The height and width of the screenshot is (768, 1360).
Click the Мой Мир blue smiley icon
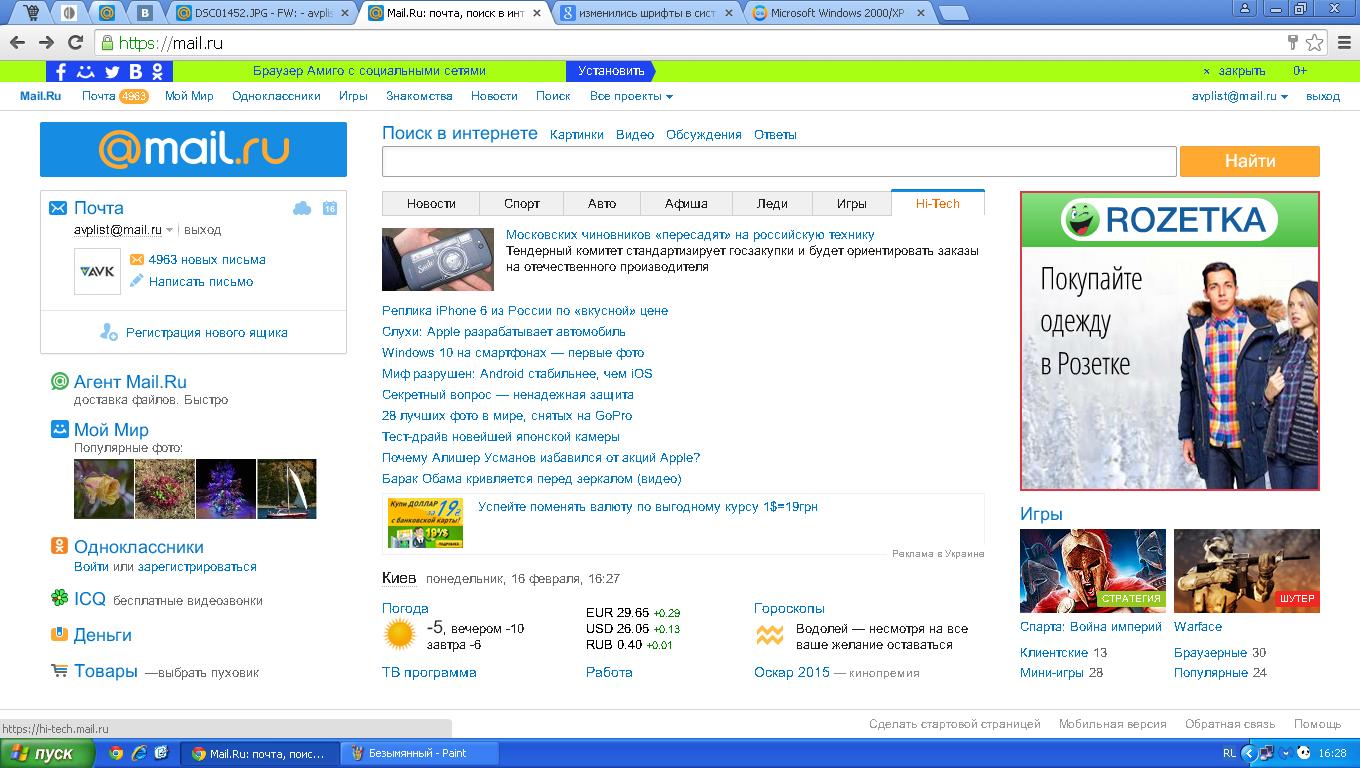[x=60, y=429]
